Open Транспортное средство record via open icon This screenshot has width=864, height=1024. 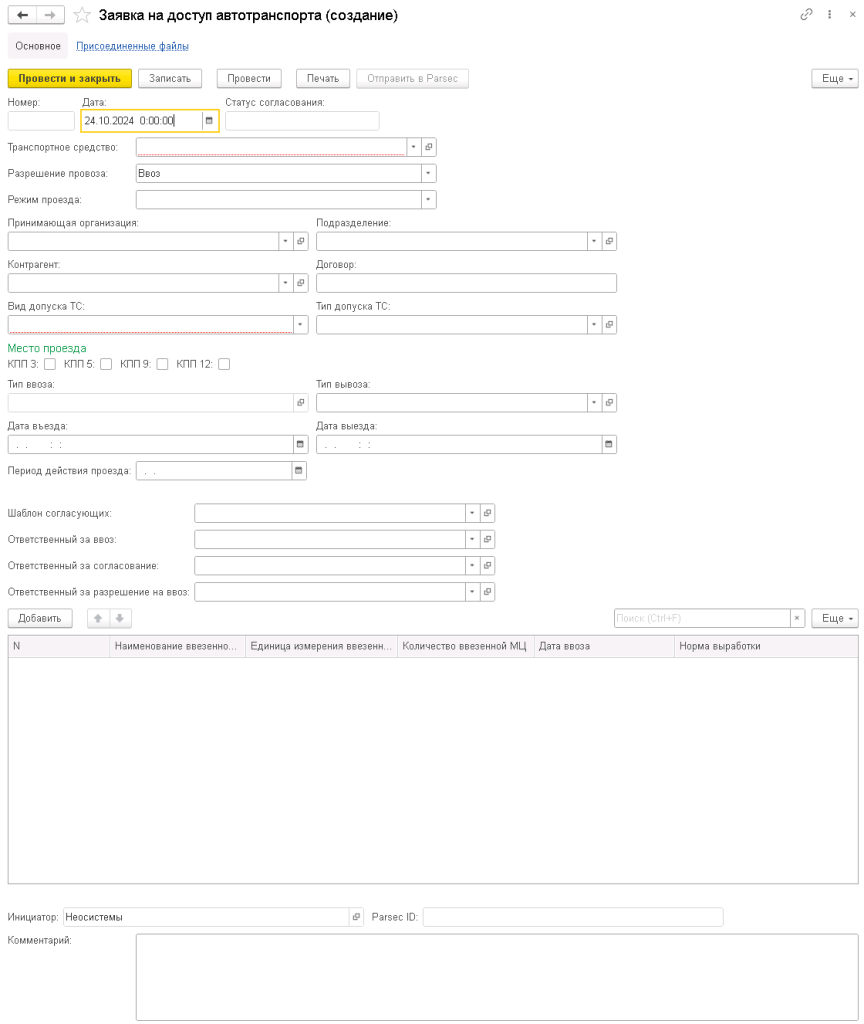[x=429, y=147]
